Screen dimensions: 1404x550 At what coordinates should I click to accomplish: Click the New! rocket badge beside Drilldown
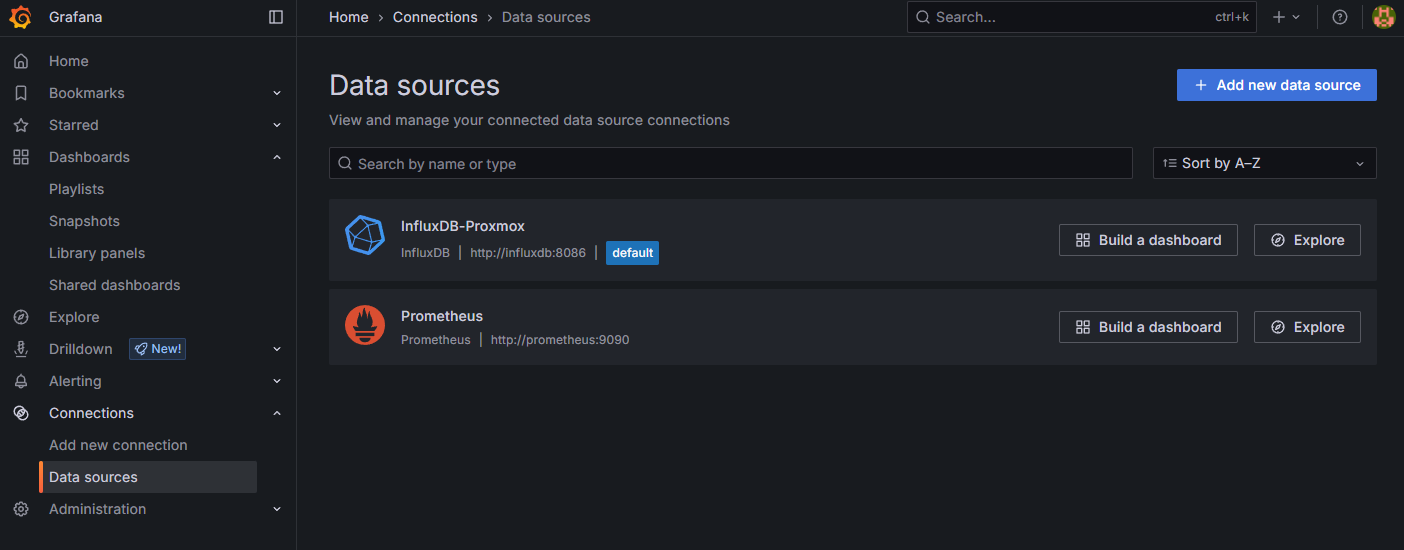[x=157, y=349]
